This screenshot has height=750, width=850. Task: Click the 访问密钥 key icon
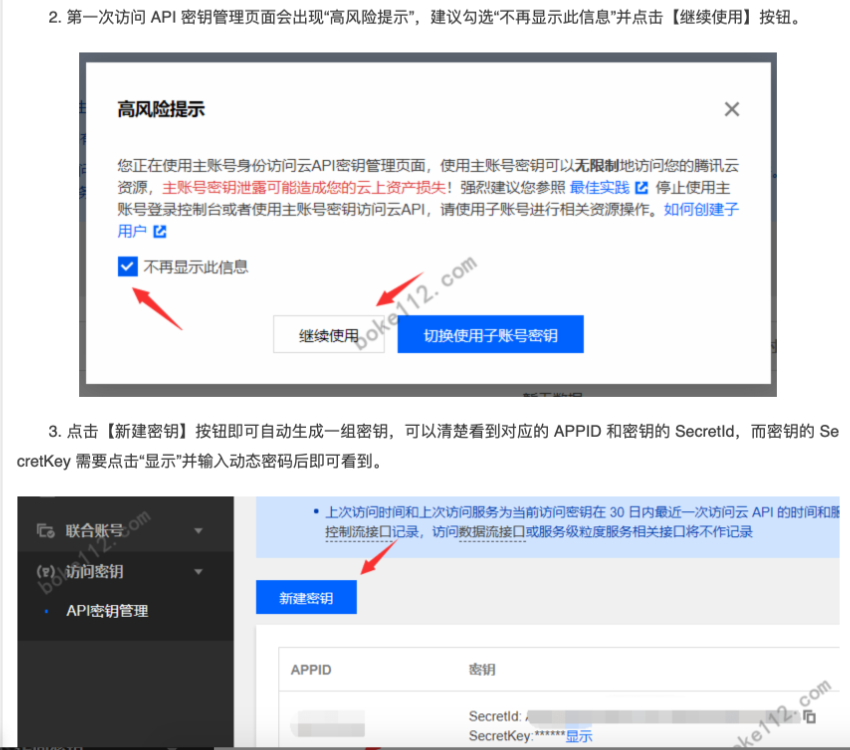44,572
